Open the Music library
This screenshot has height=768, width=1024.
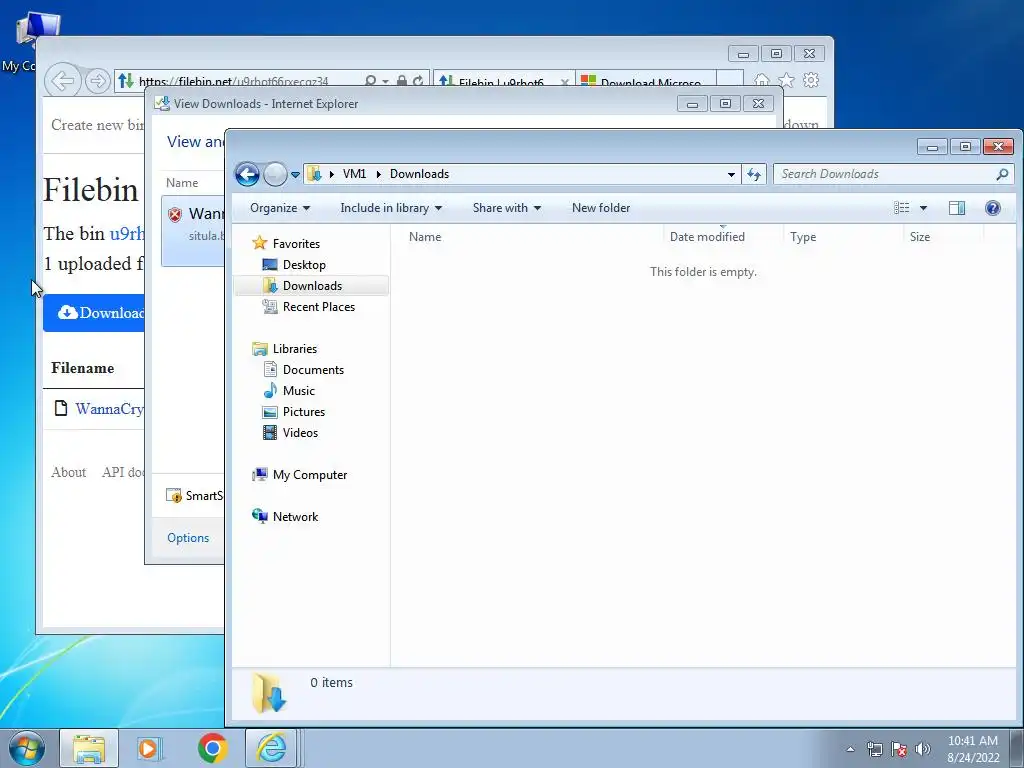298,391
